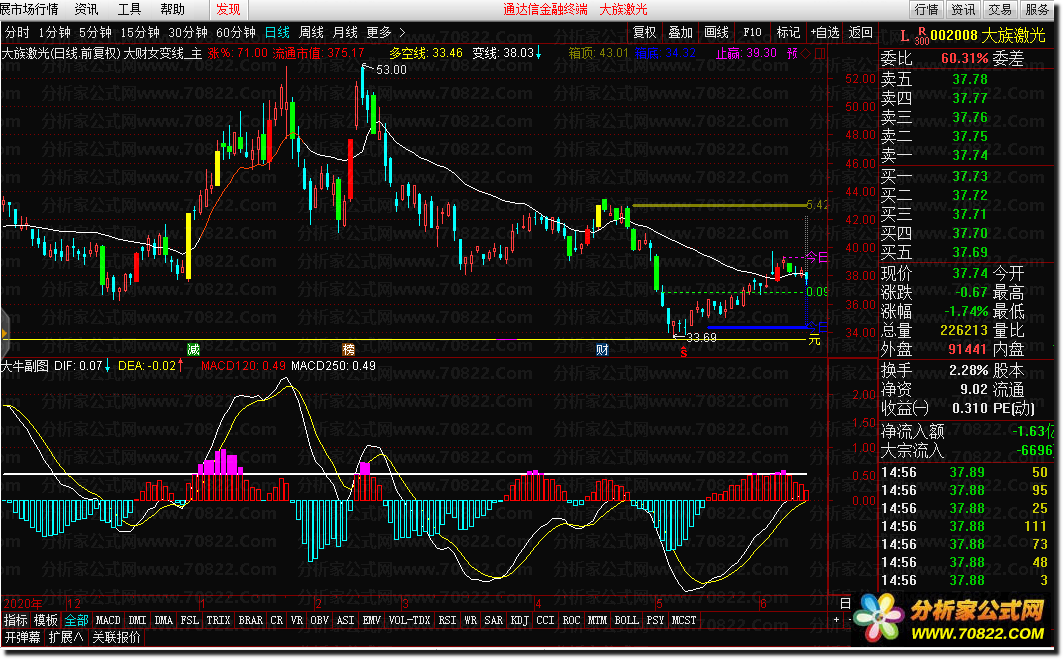This screenshot has width=1064, height=659.
Task: Toggle 复权 price adjustment
Action: [645, 32]
